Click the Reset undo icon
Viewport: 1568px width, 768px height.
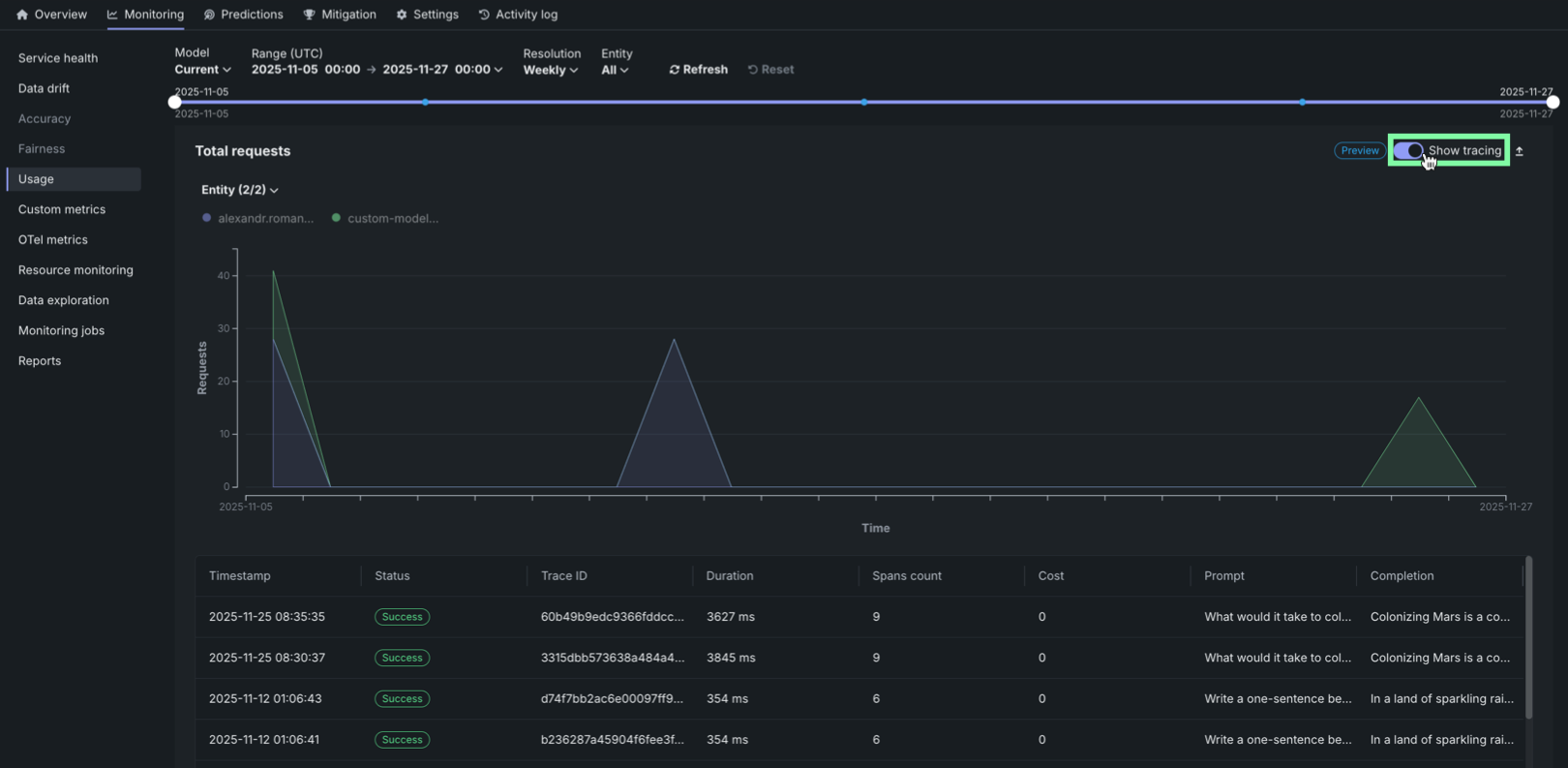click(753, 70)
